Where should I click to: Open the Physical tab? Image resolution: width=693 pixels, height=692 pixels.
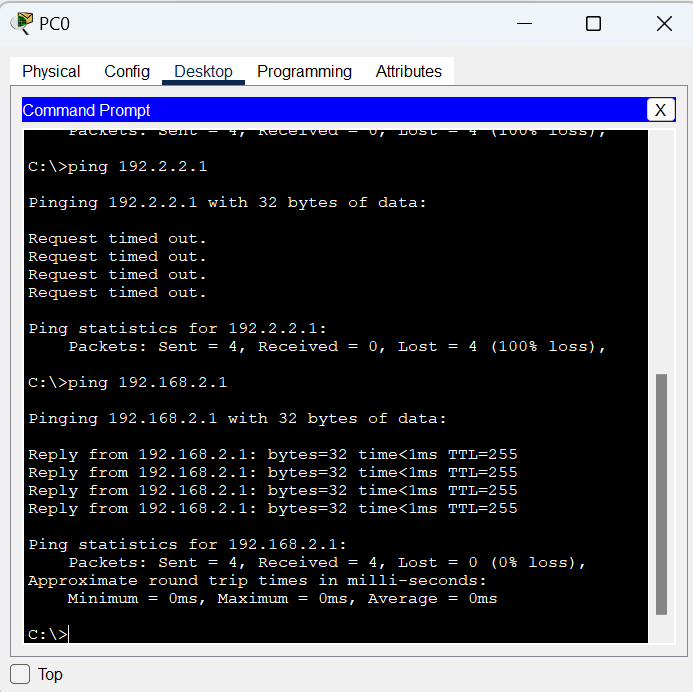coord(51,71)
